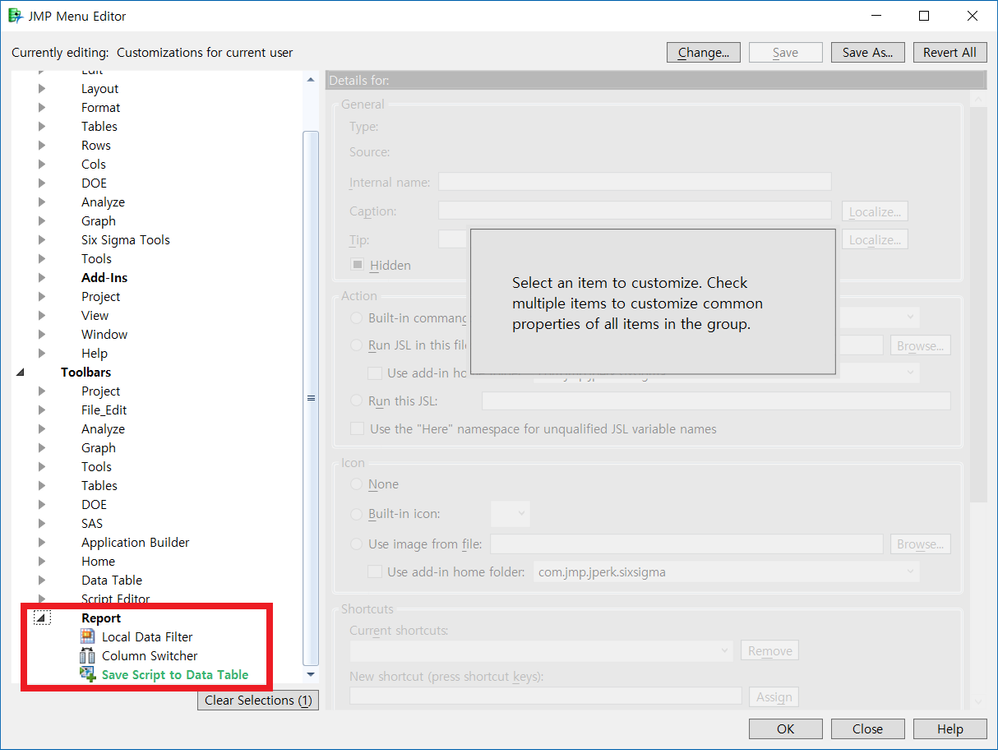Select the DOE toolbar tree item

point(94,504)
